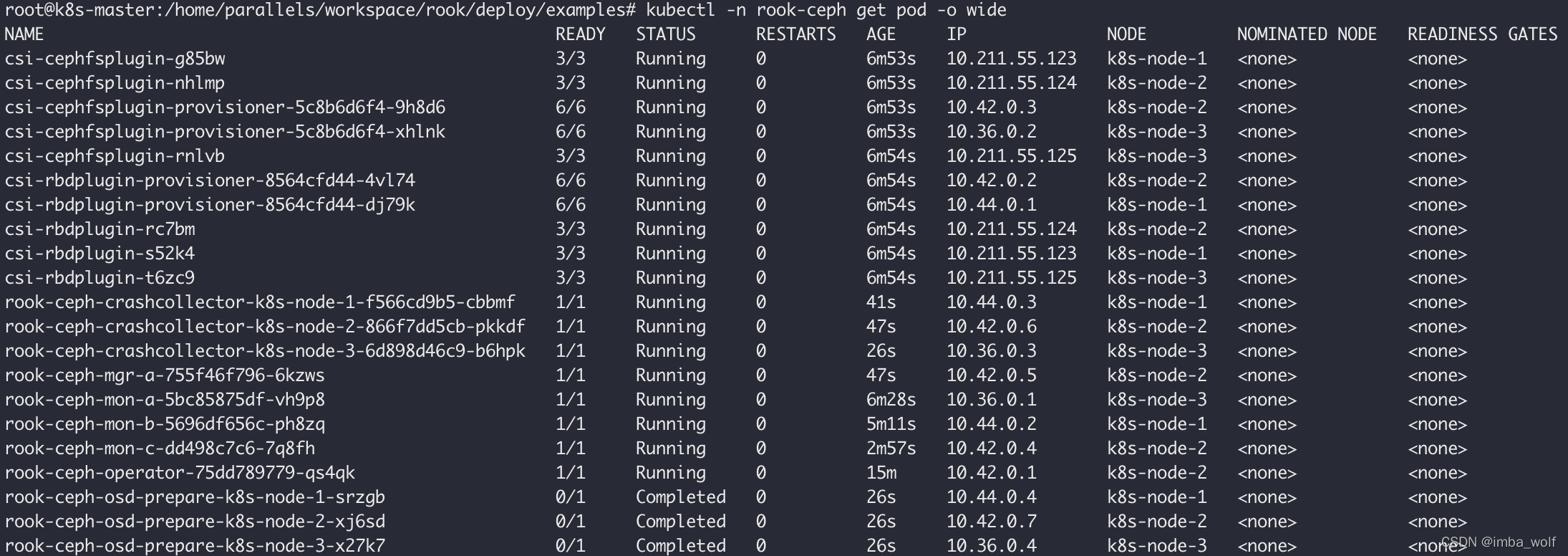Click node k8s-node-2 of rook-ceph-operator row
Viewport: 1568px width, 556px height.
1157,473
